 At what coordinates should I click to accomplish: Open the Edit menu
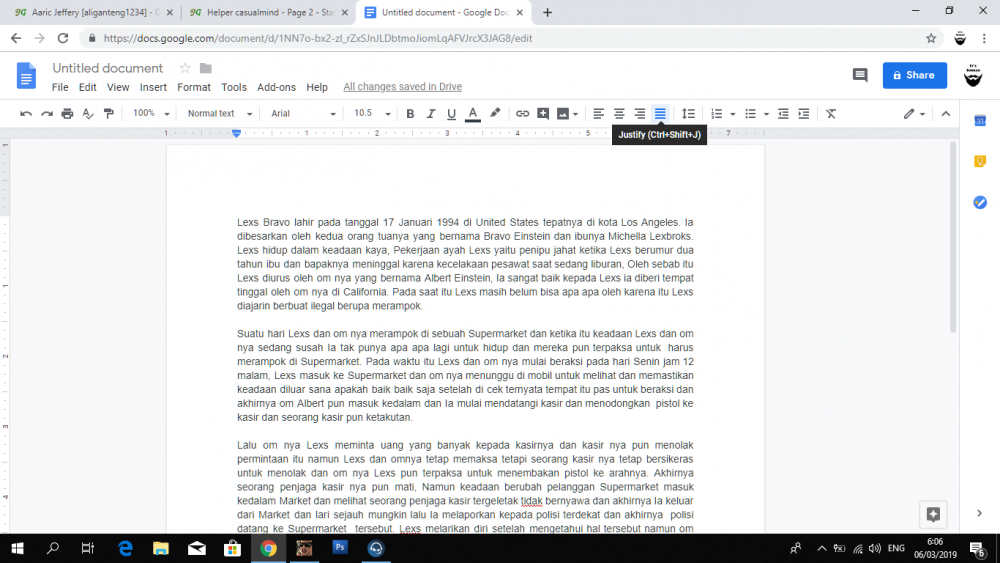87,87
